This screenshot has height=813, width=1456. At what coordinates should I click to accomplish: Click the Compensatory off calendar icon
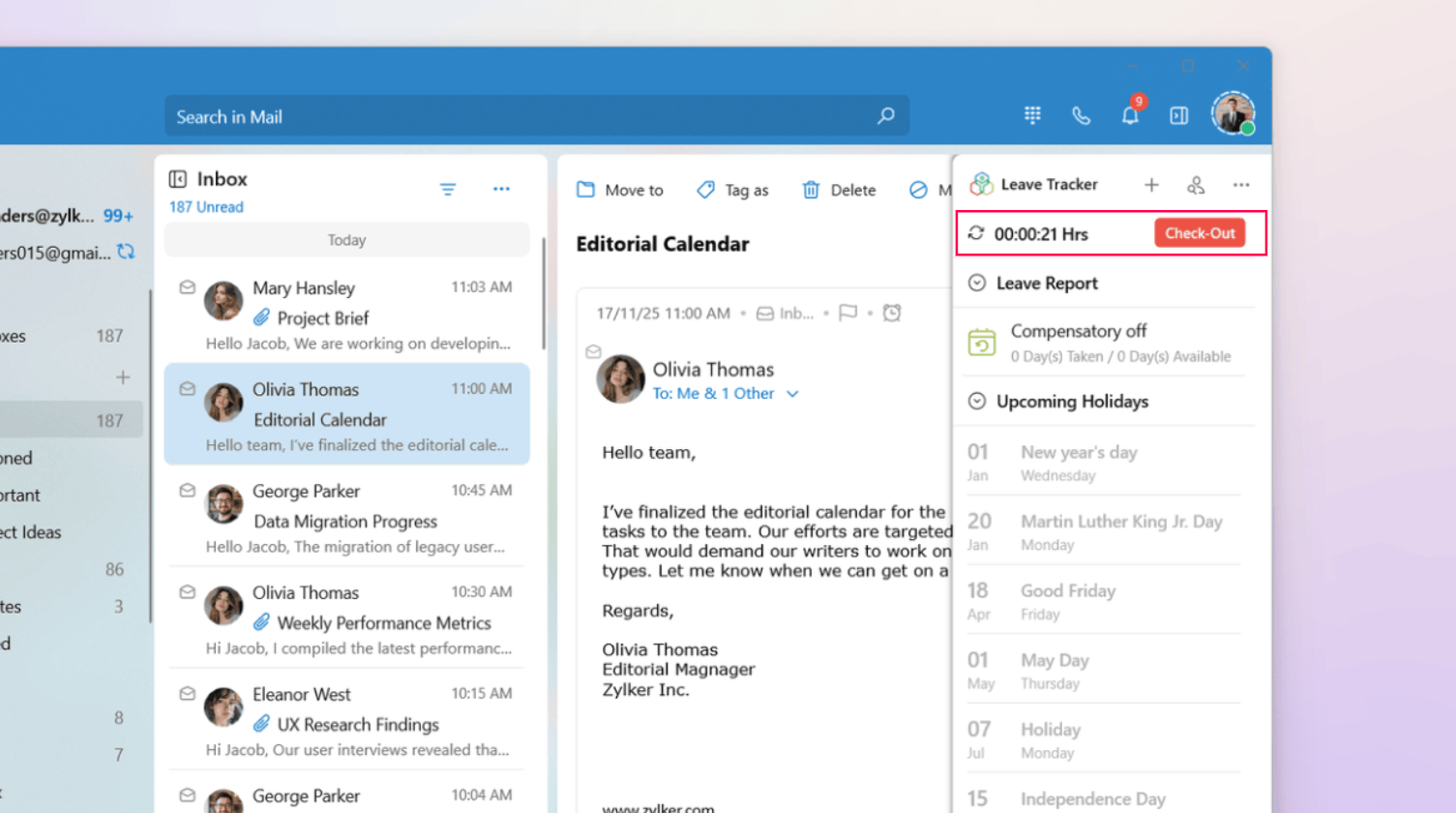(x=982, y=342)
